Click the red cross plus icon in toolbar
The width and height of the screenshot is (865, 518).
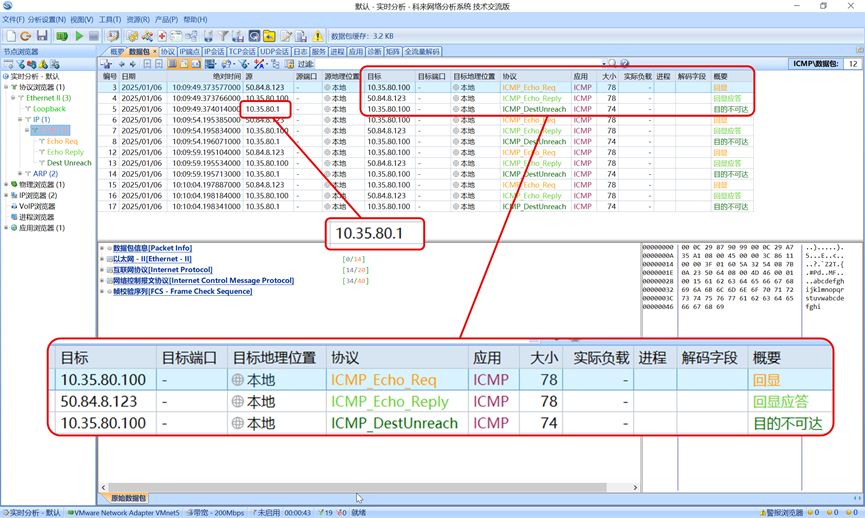(162, 36)
